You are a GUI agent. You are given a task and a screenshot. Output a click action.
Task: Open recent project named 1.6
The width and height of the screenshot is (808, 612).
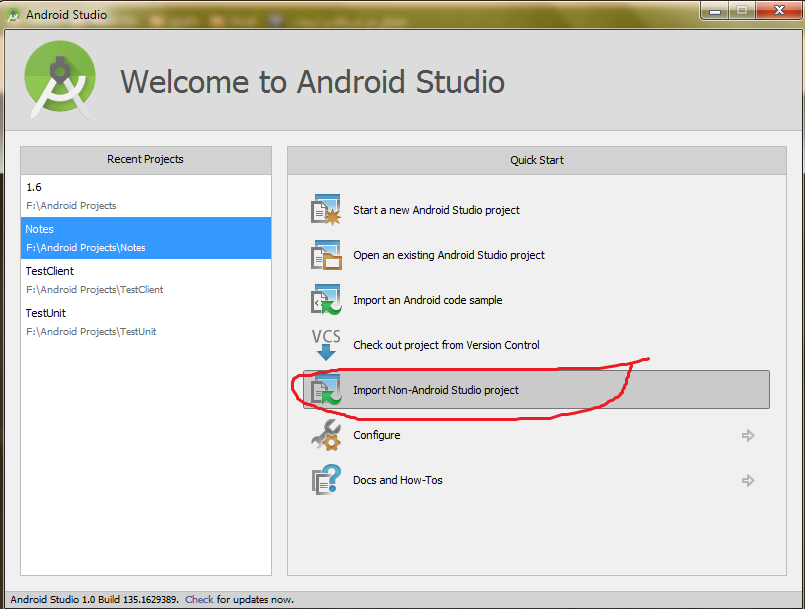click(x=146, y=196)
